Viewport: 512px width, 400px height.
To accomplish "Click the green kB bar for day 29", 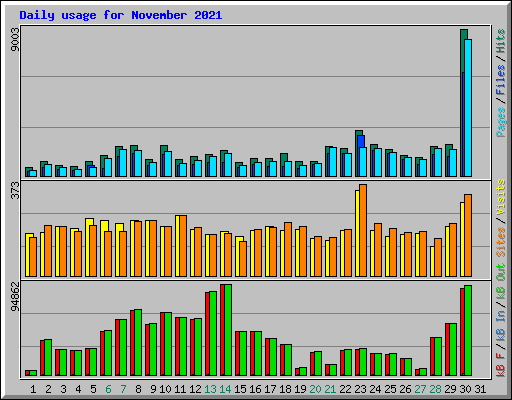I will tap(453, 350).
